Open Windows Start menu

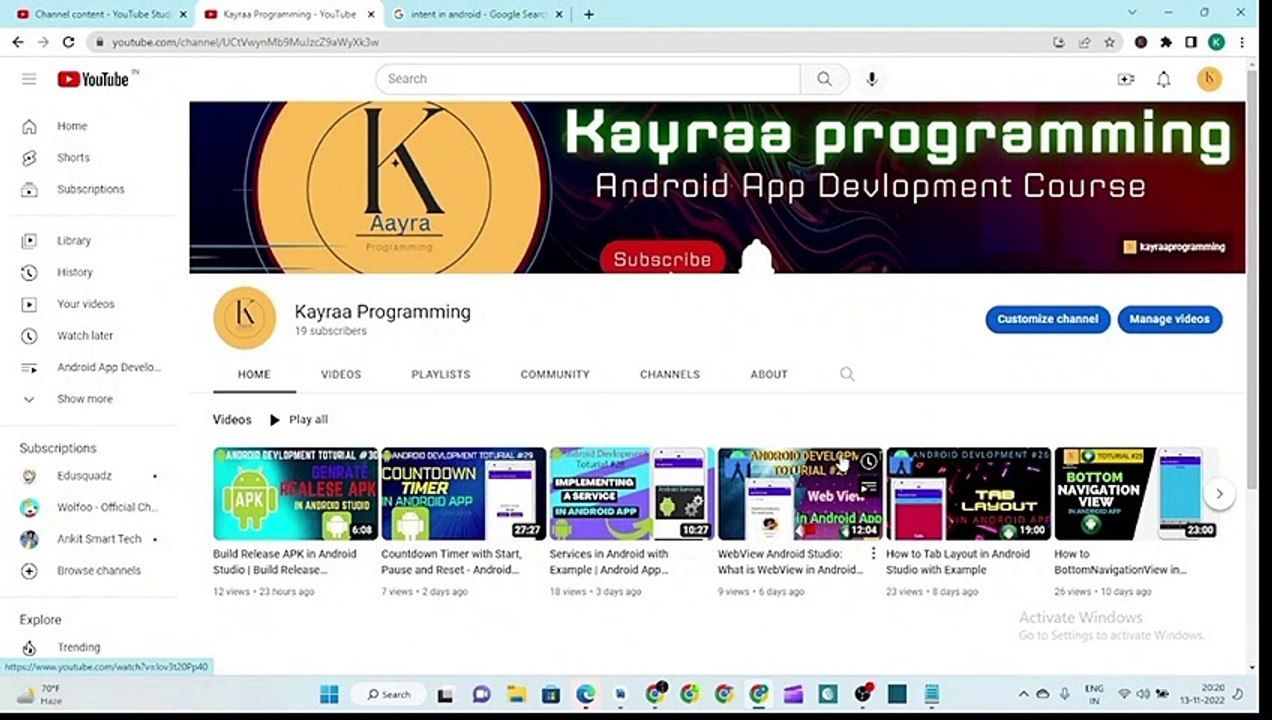329,694
